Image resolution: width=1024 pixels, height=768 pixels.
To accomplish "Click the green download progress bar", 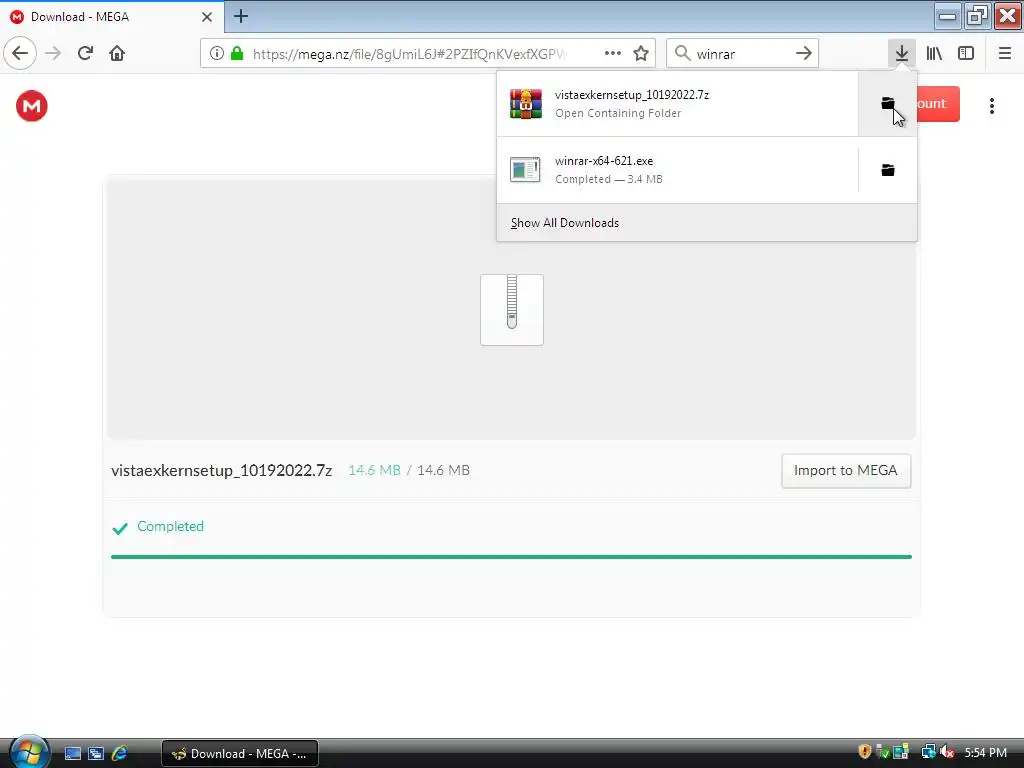I will (511, 557).
